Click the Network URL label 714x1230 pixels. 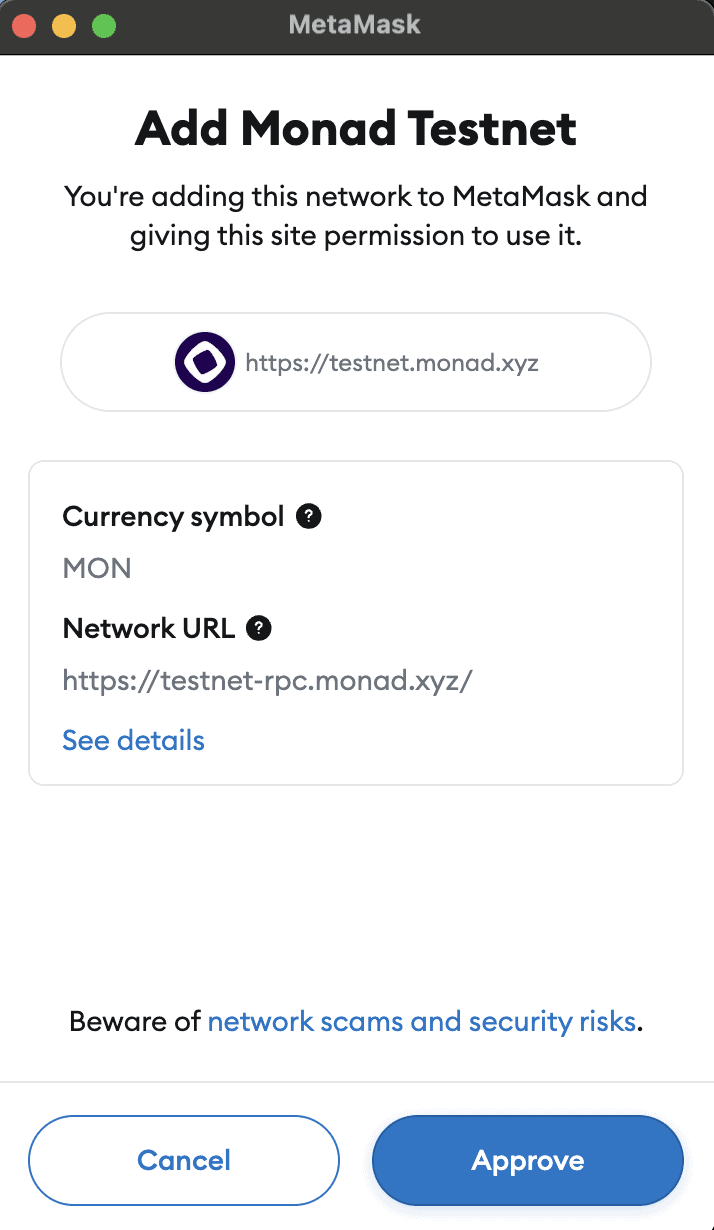(149, 628)
